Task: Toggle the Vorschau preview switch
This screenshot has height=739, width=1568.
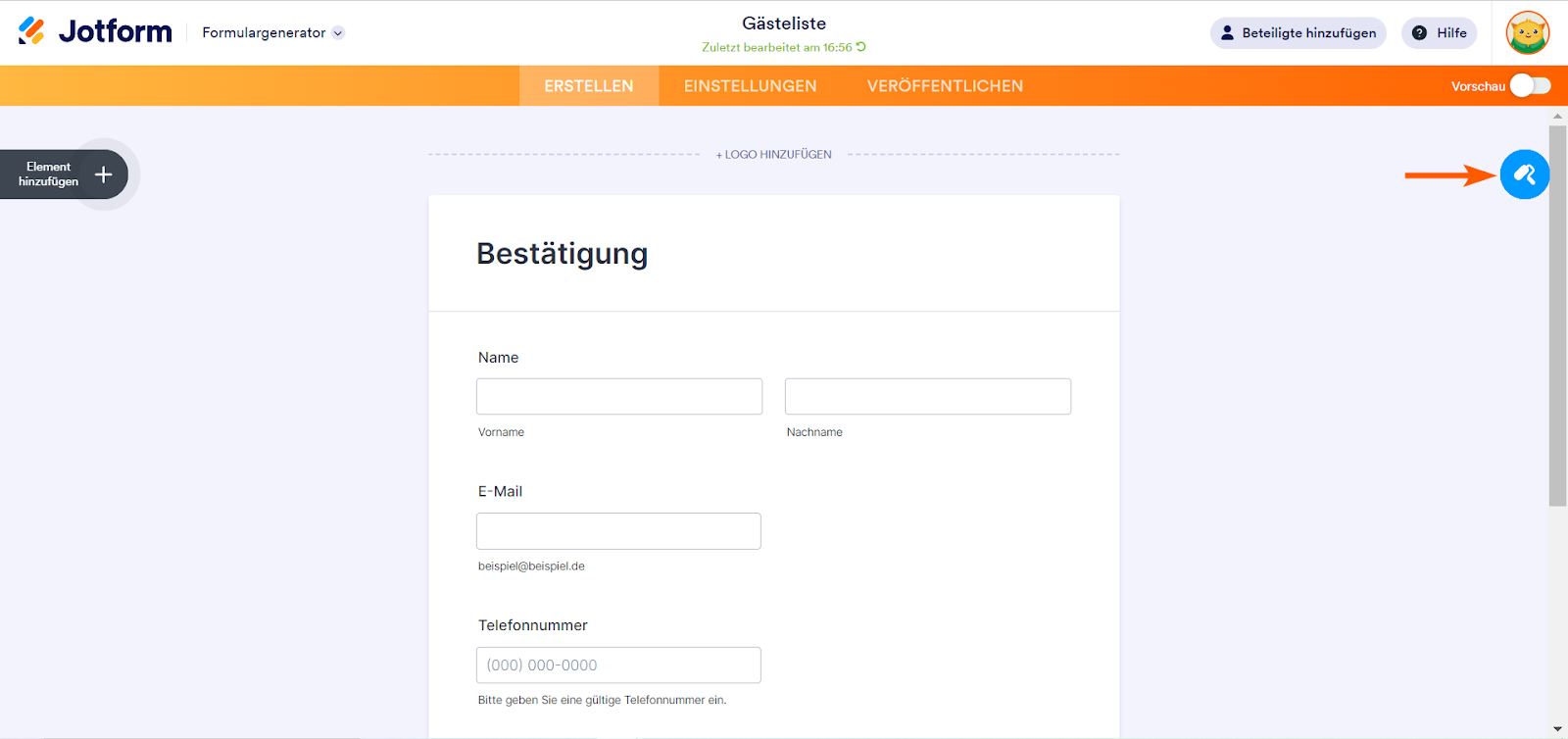Action: point(1530,86)
